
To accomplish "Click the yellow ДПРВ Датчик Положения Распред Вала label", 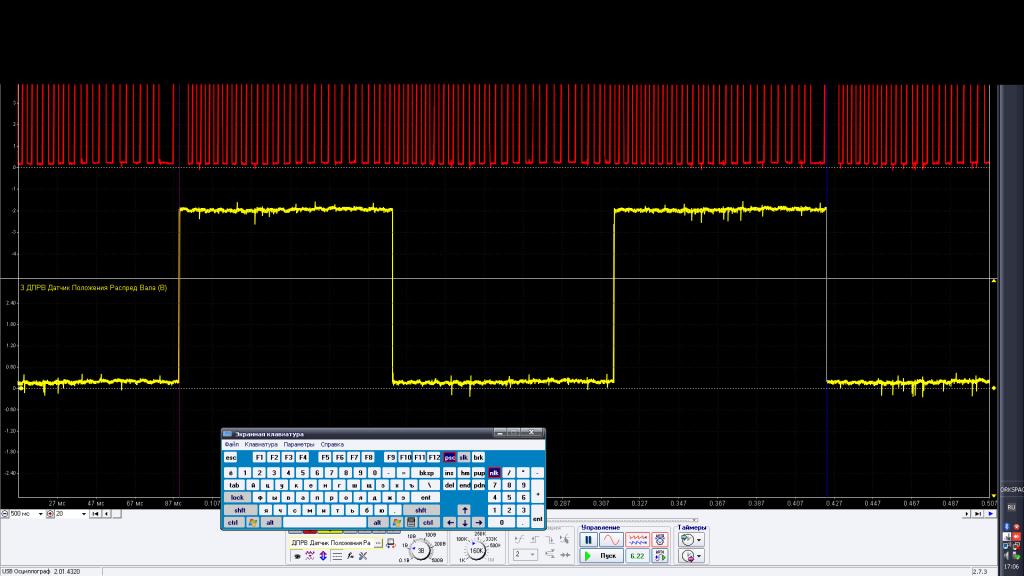I will 93,287.
